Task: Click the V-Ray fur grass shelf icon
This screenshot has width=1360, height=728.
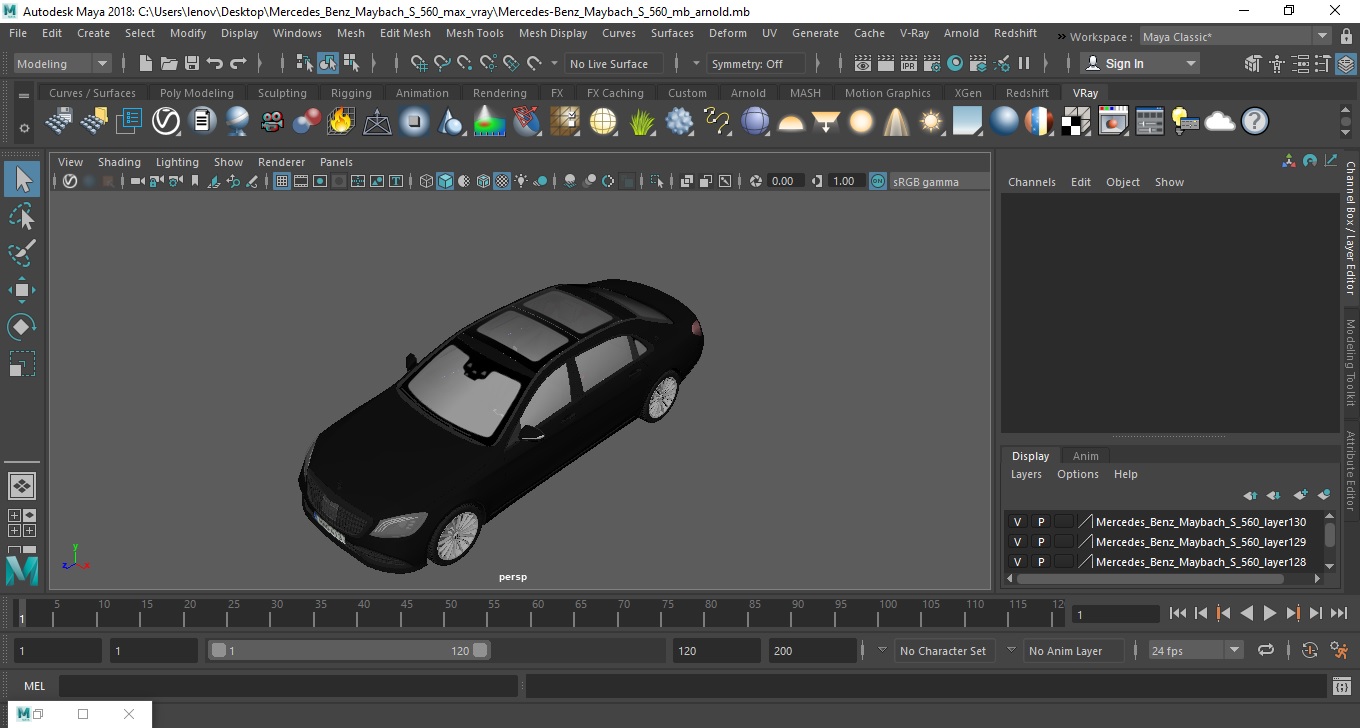Action: (x=641, y=122)
